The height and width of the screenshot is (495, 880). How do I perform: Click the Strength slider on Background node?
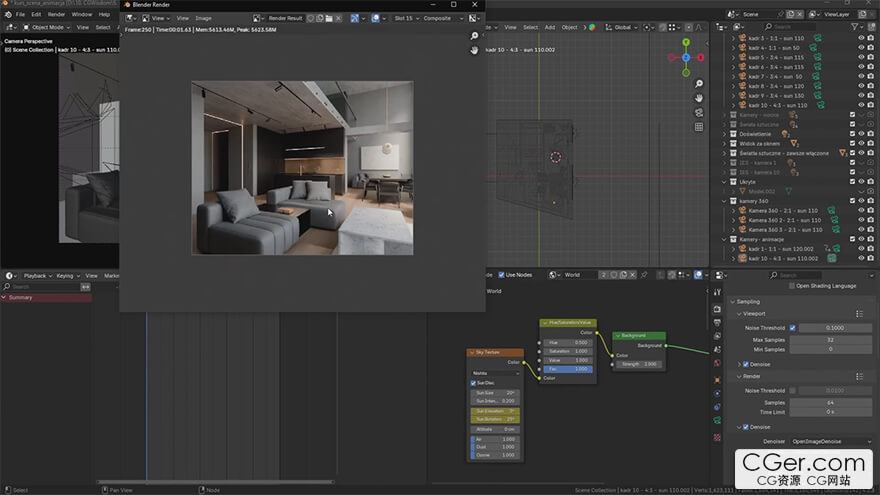pyautogui.click(x=638, y=364)
